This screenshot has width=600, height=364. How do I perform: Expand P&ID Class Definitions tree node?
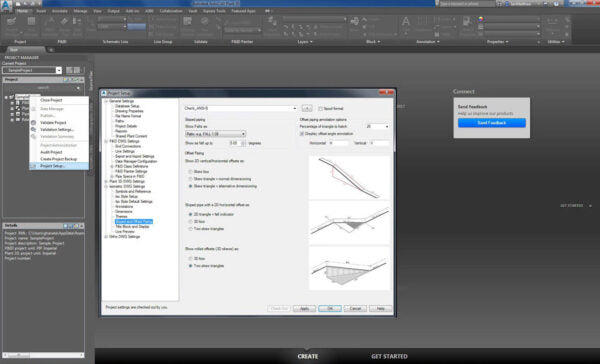pos(112,166)
